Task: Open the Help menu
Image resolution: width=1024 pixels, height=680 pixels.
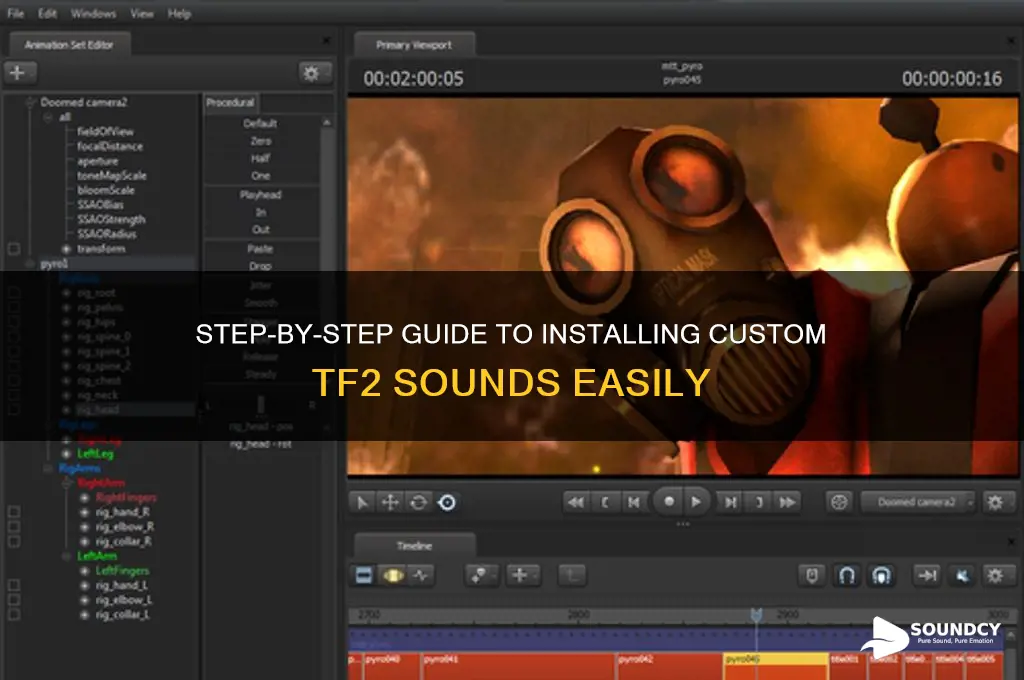Action: (x=179, y=13)
